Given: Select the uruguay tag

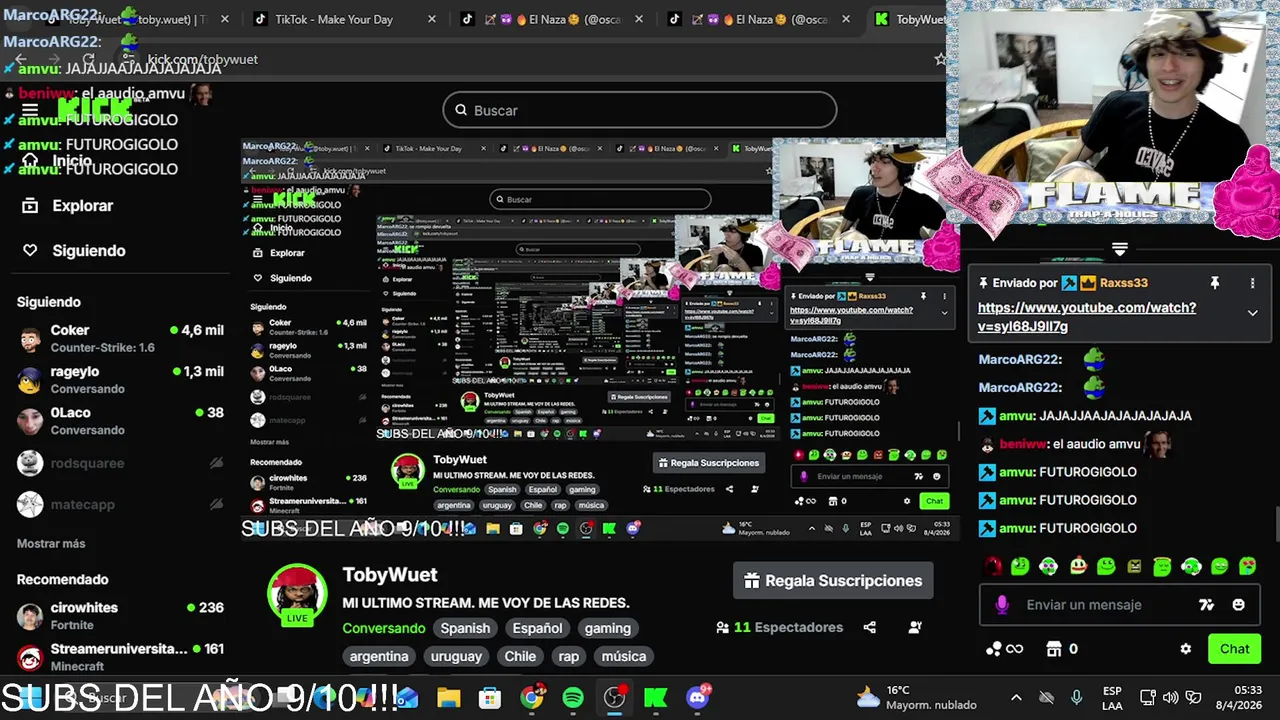Looking at the screenshot, I should point(456,656).
